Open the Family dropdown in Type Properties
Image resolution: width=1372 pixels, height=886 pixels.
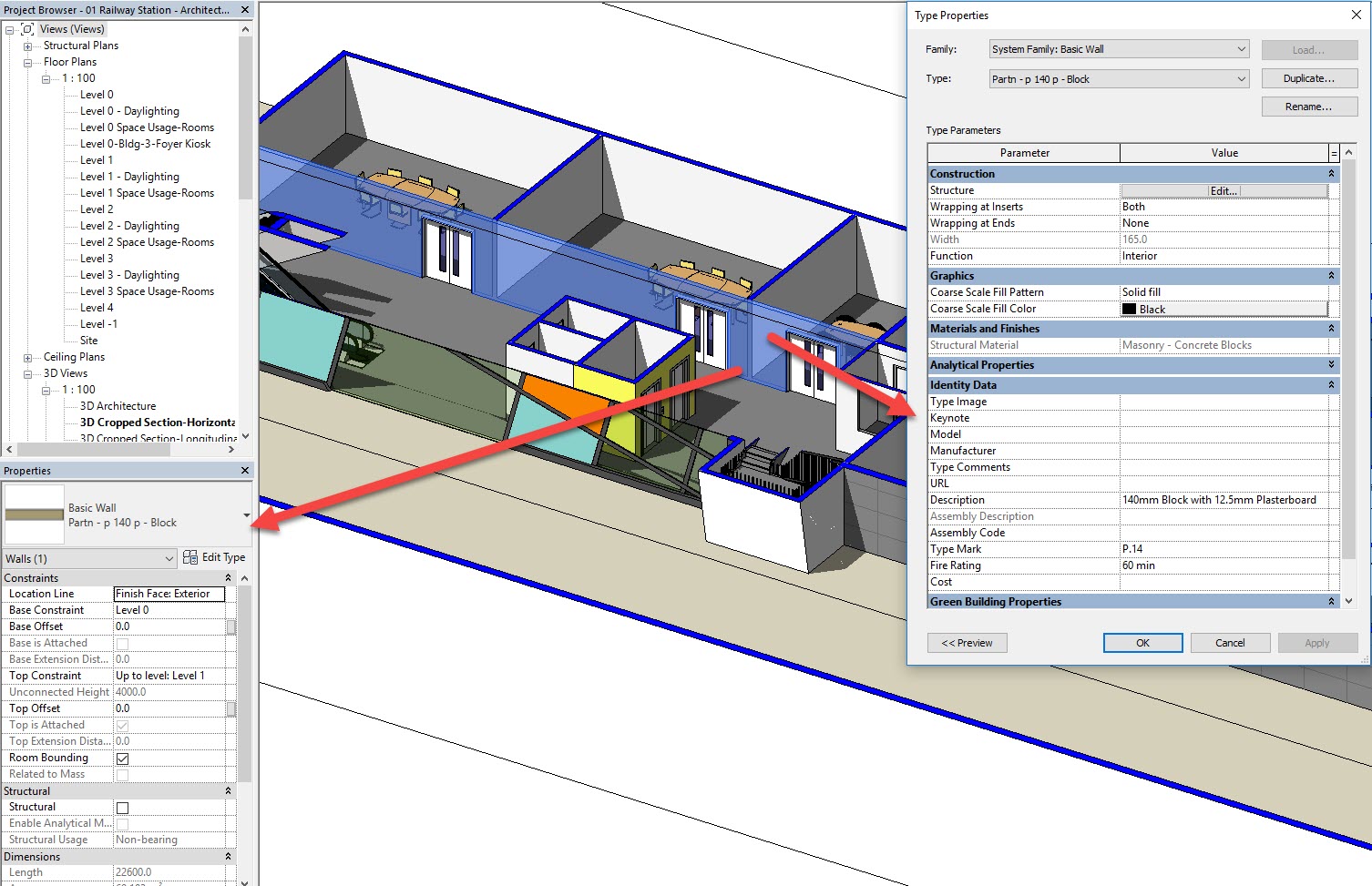(x=1241, y=48)
